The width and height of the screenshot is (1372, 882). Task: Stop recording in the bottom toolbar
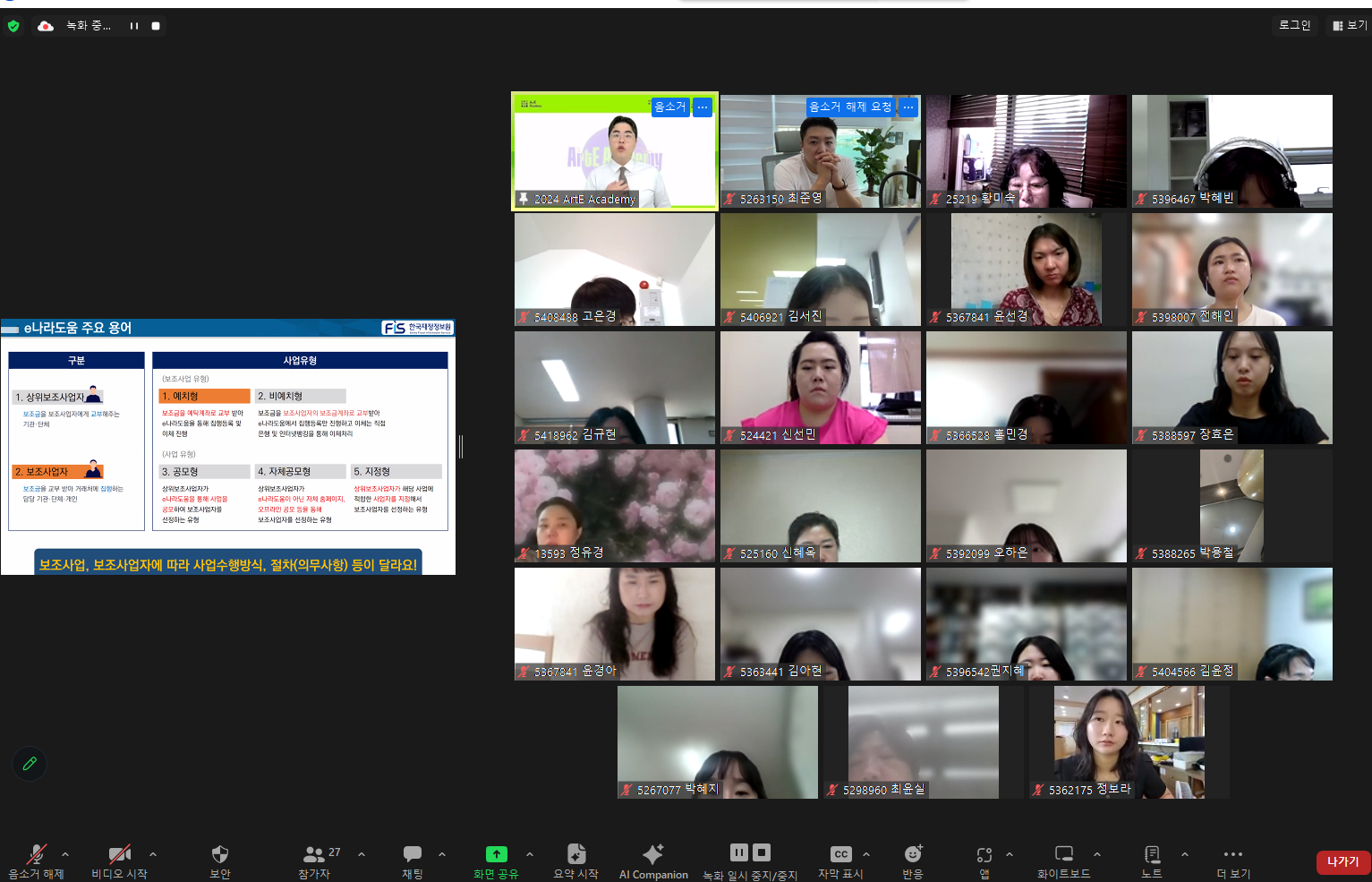[762, 852]
